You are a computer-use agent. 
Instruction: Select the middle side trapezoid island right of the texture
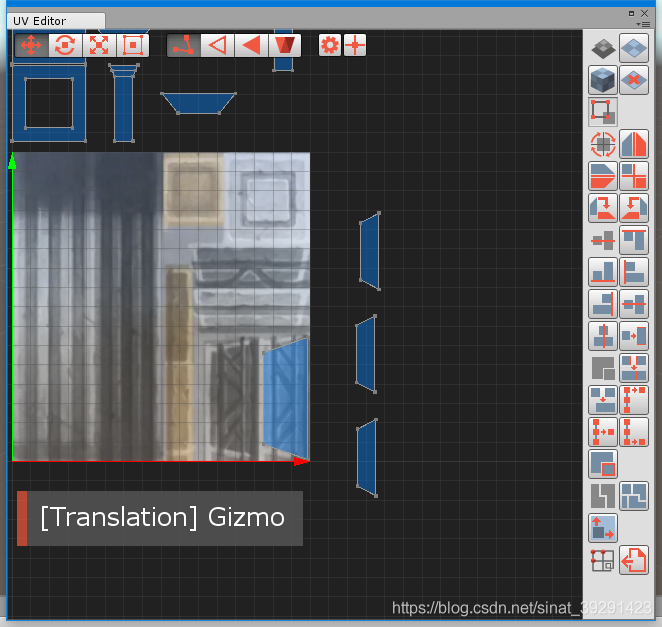pyautogui.click(x=366, y=354)
